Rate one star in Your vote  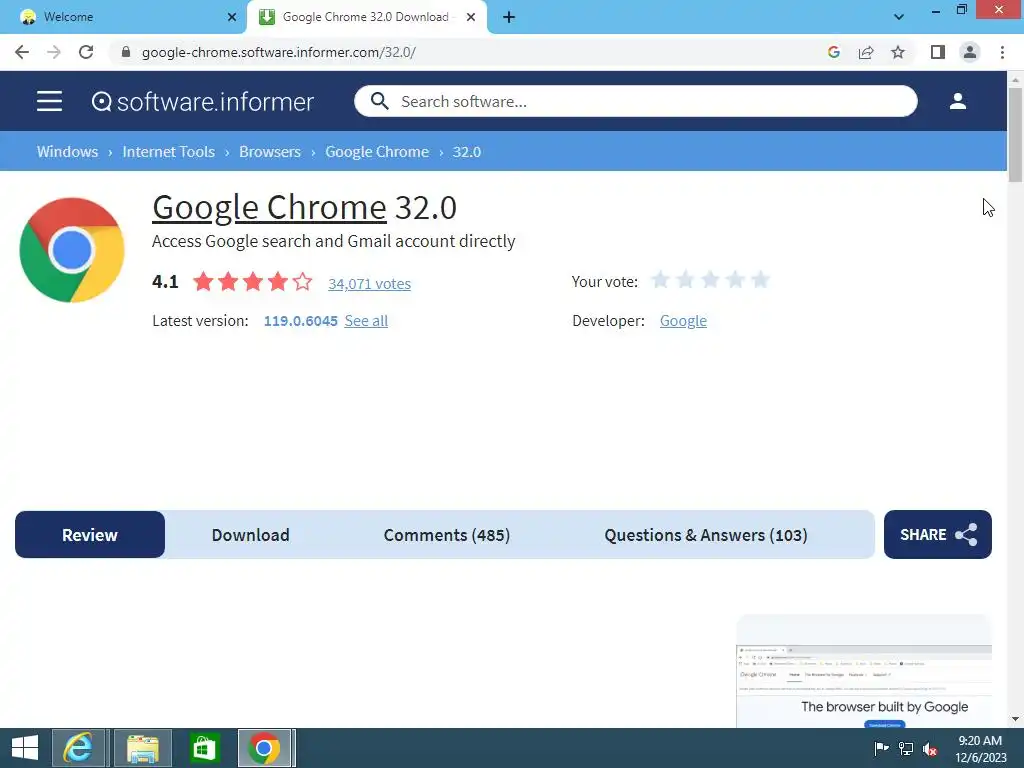click(x=660, y=280)
